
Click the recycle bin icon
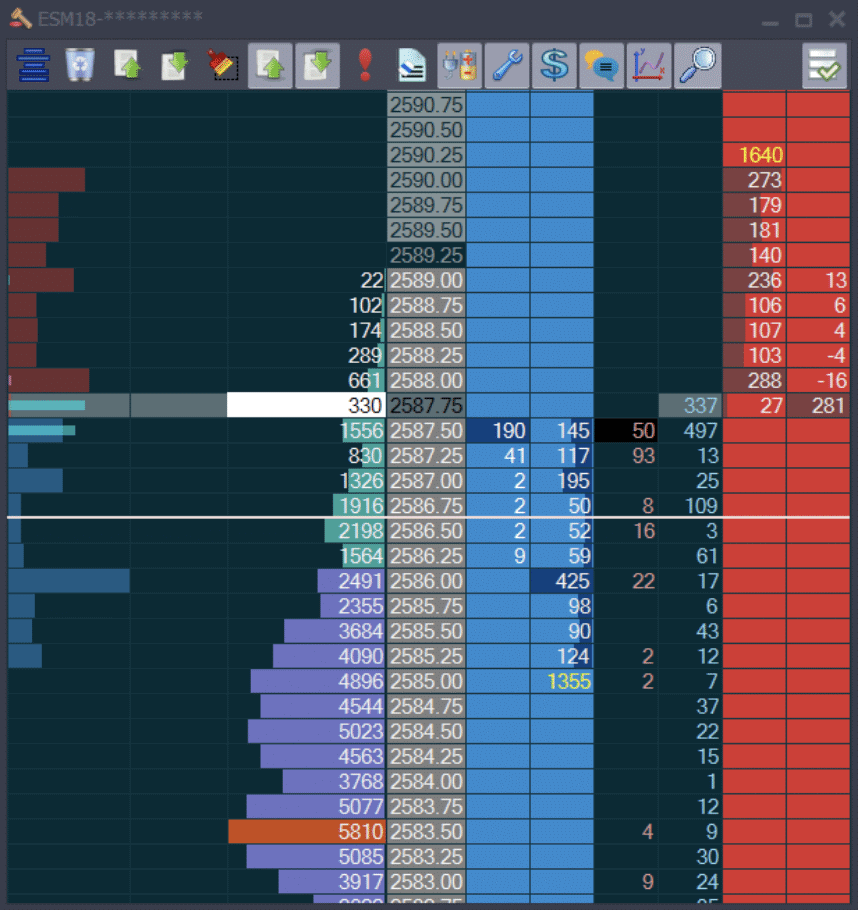pyautogui.click(x=80, y=66)
